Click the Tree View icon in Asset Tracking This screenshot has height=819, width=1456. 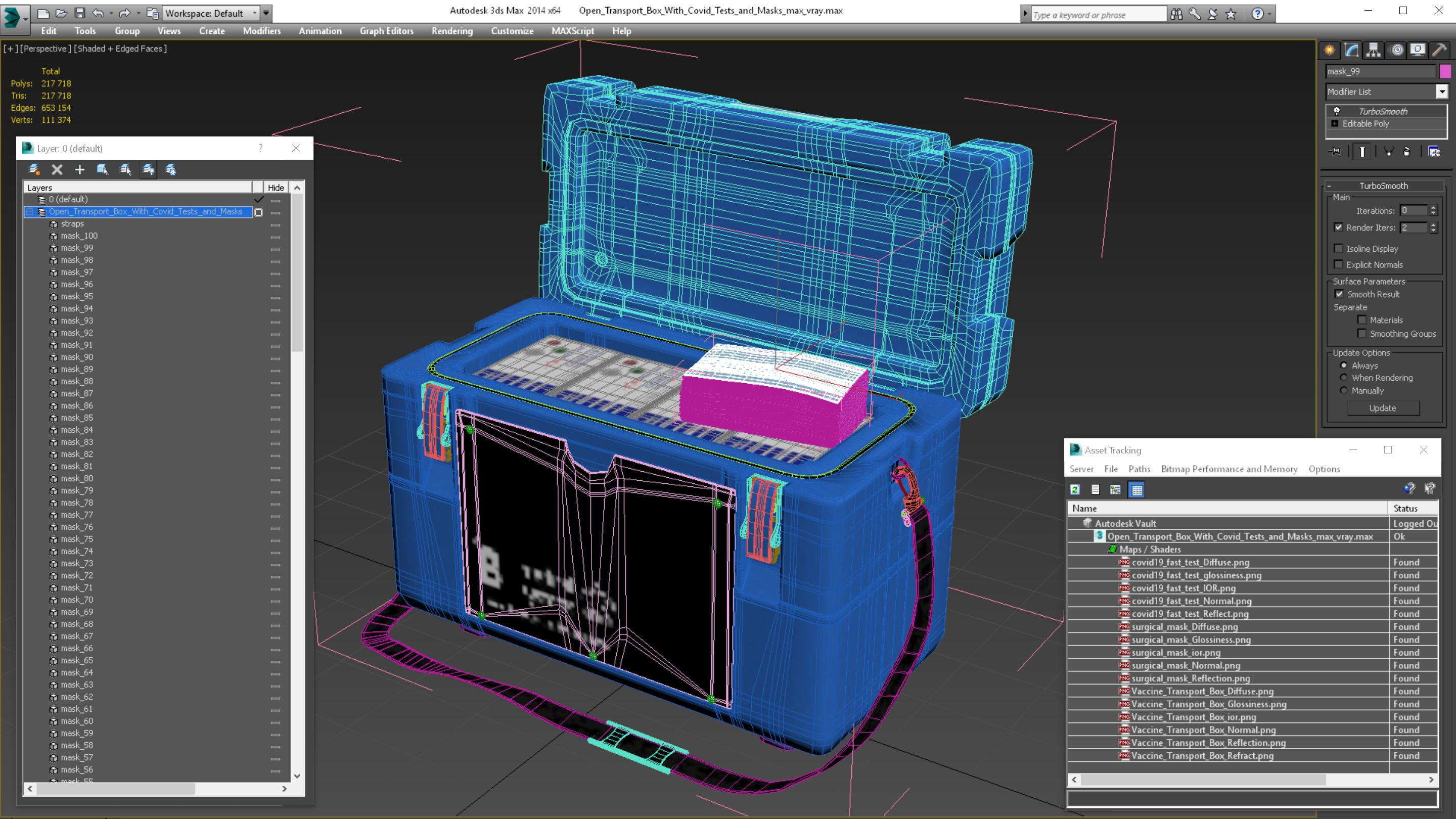coord(1115,489)
